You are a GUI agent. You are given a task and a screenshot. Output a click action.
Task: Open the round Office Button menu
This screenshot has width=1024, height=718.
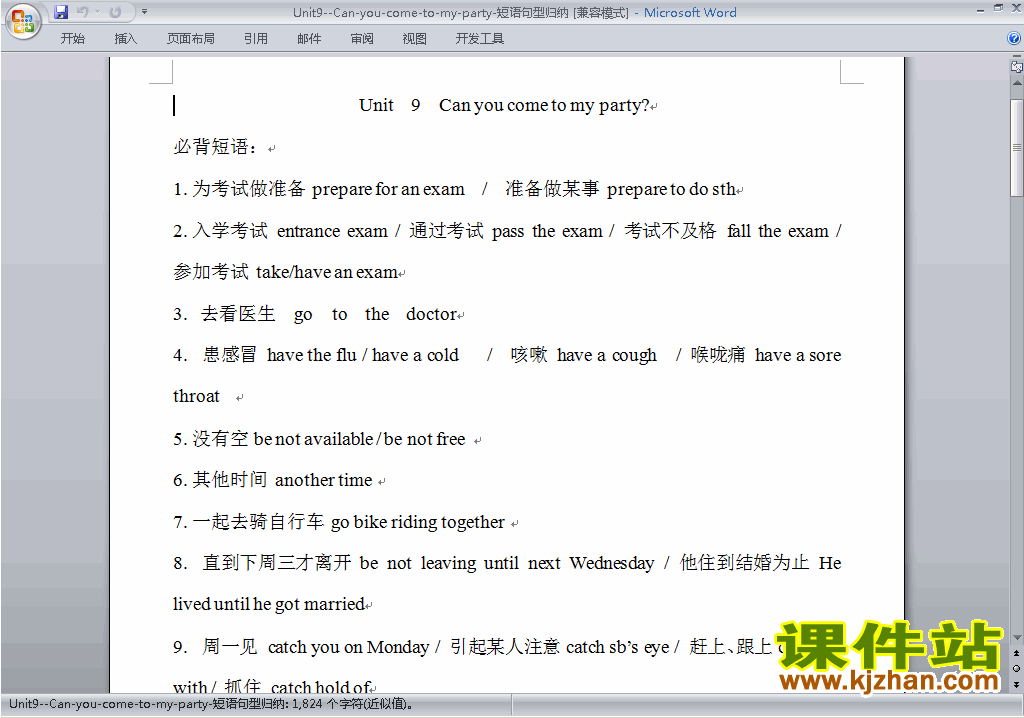[22, 22]
